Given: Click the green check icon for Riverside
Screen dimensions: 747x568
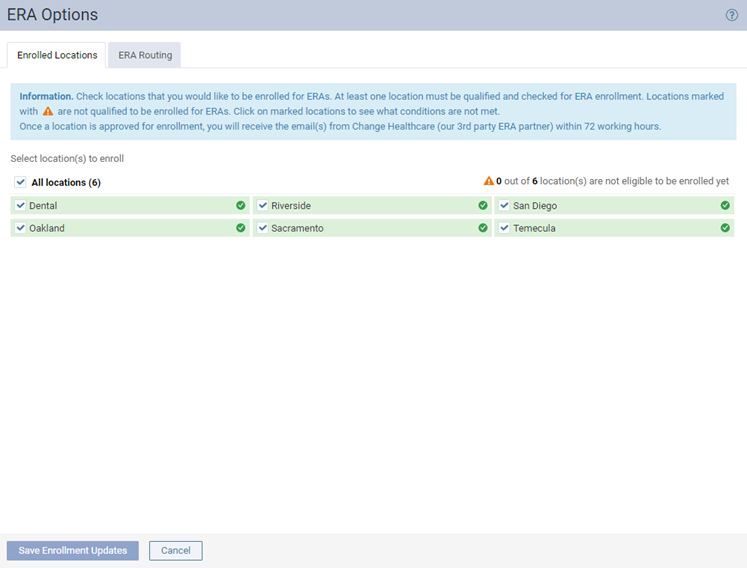Looking at the screenshot, I should [483, 205].
